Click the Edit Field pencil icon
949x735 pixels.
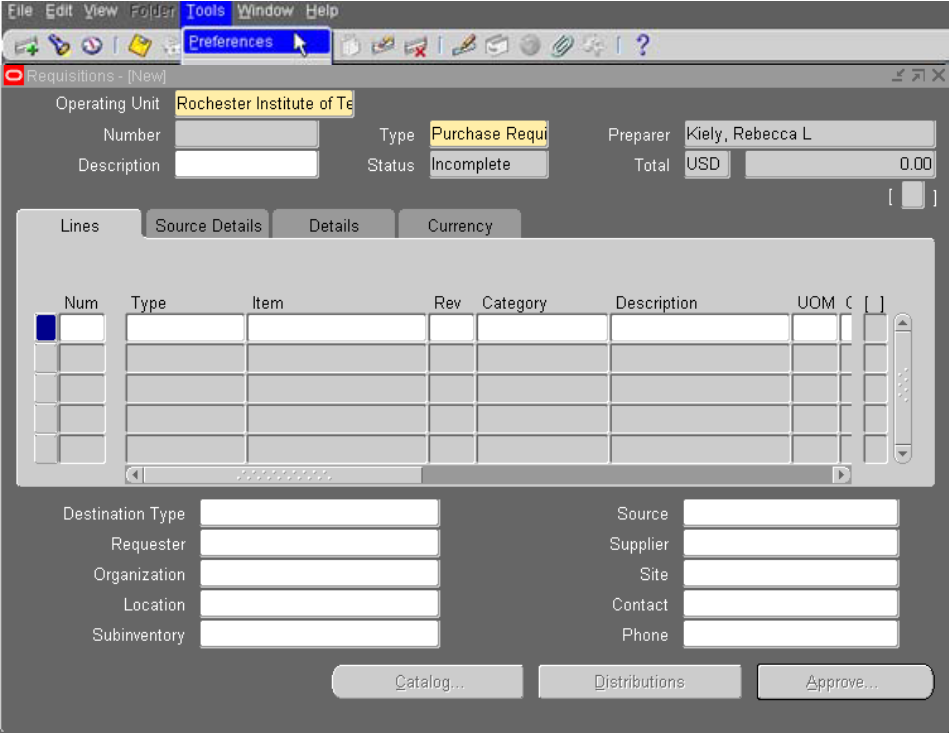(x=462, y=46)
